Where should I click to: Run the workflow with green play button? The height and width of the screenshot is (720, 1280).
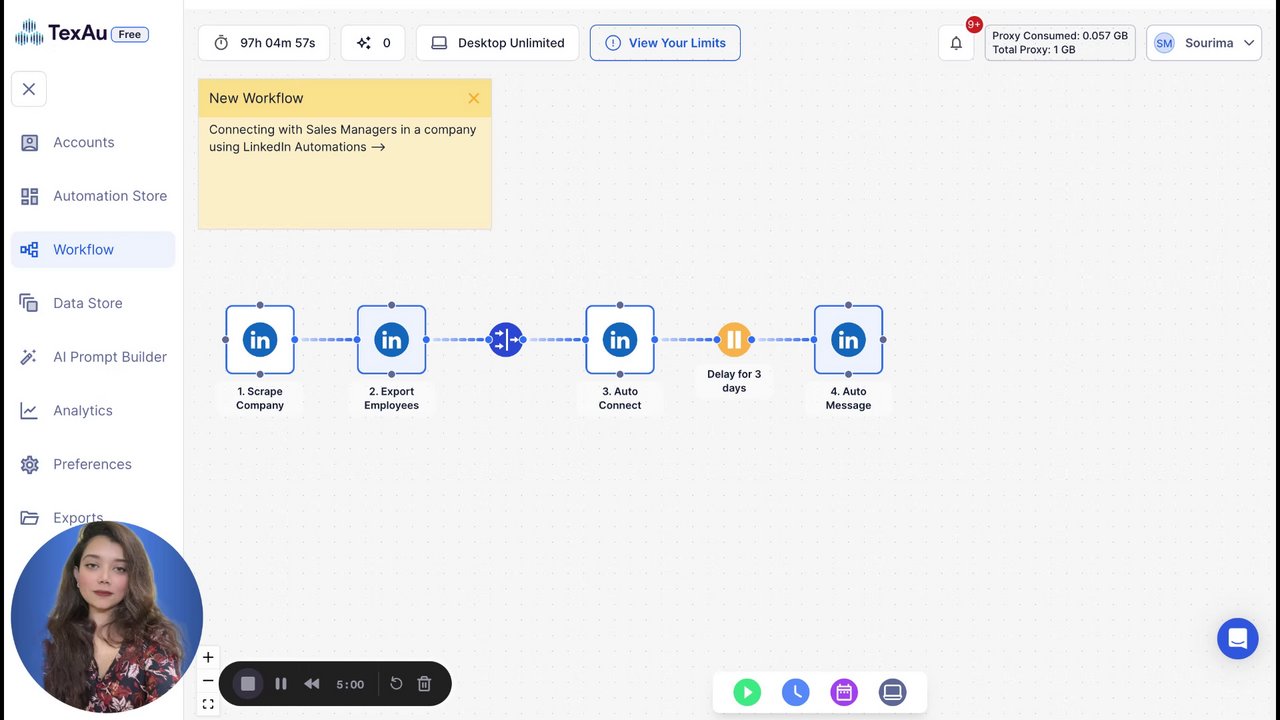coord(747,692)
